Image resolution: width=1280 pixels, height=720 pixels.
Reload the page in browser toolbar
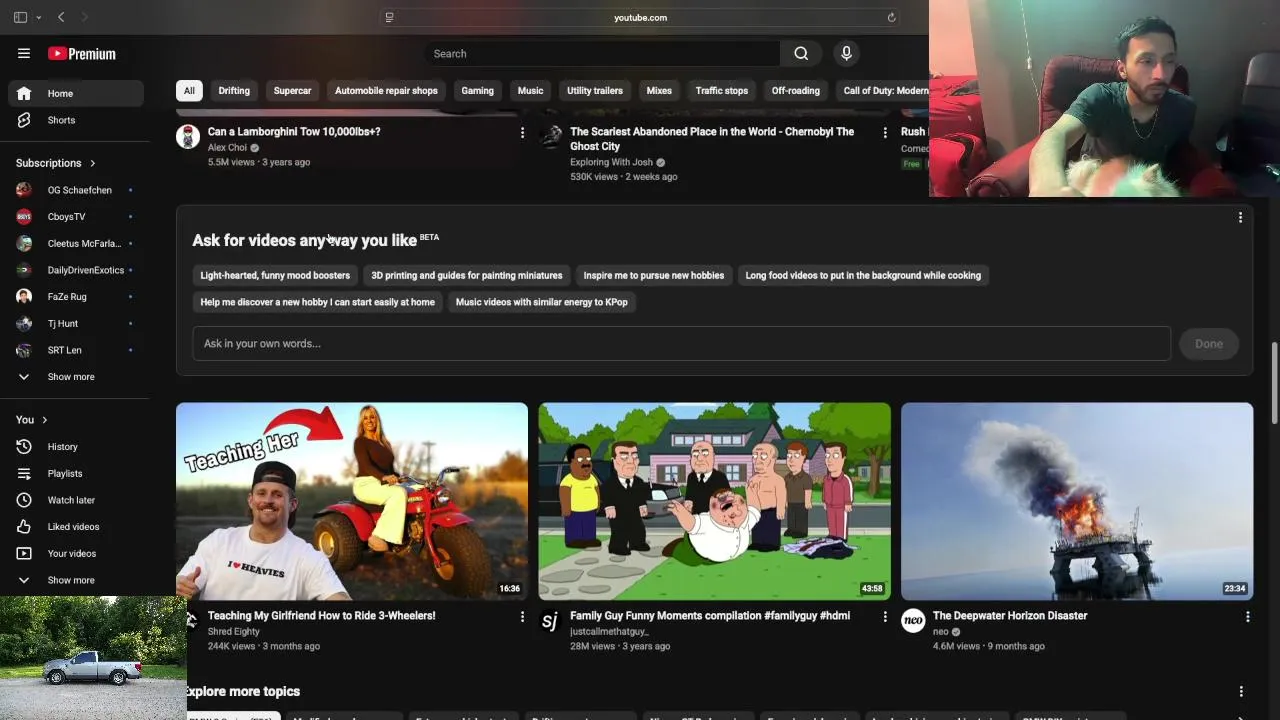pyautogui.click(x=891, y=17)
